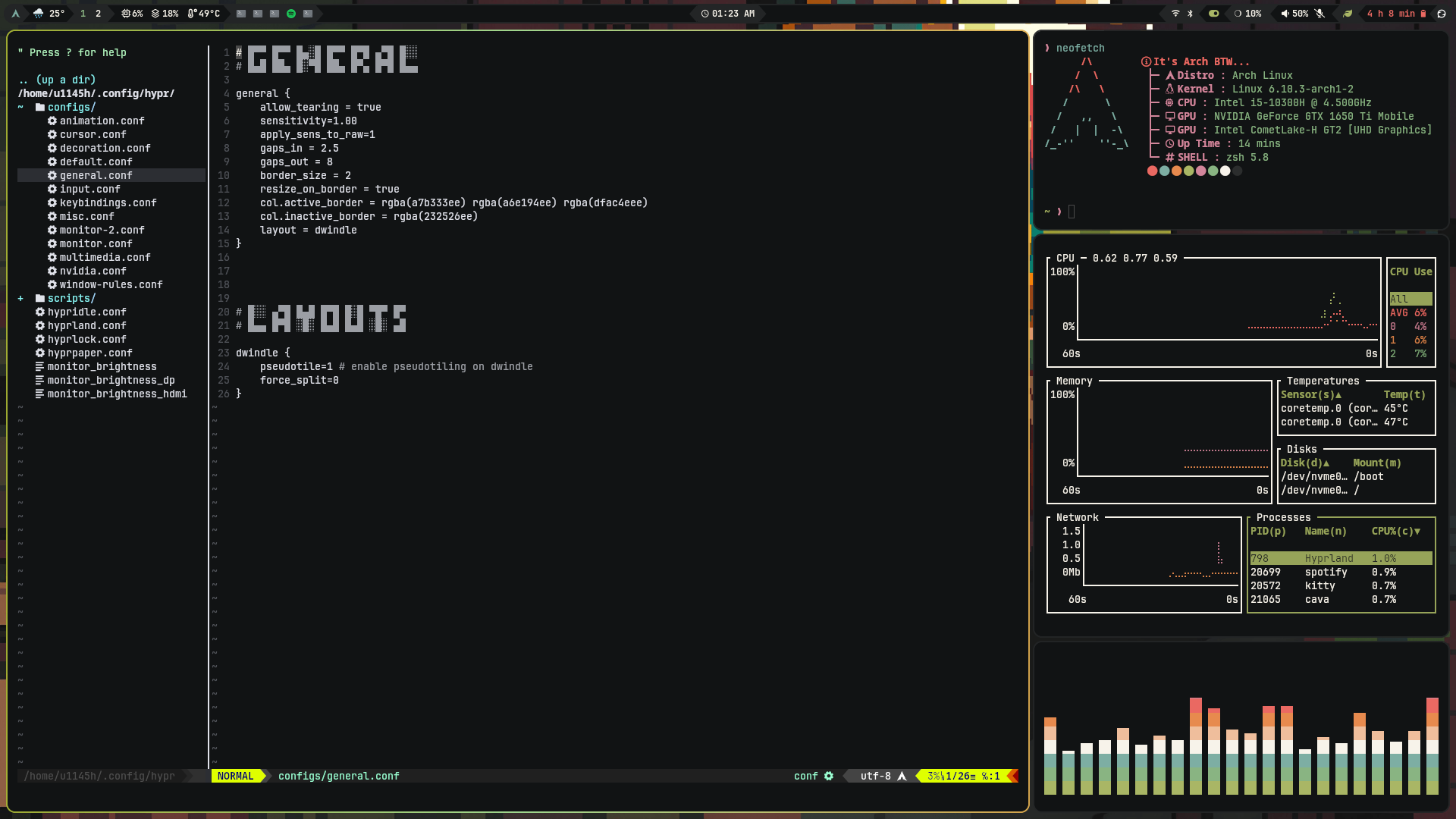Click the gear icon beside conf in statusline
1456x819 pixels.
[829, 776]
